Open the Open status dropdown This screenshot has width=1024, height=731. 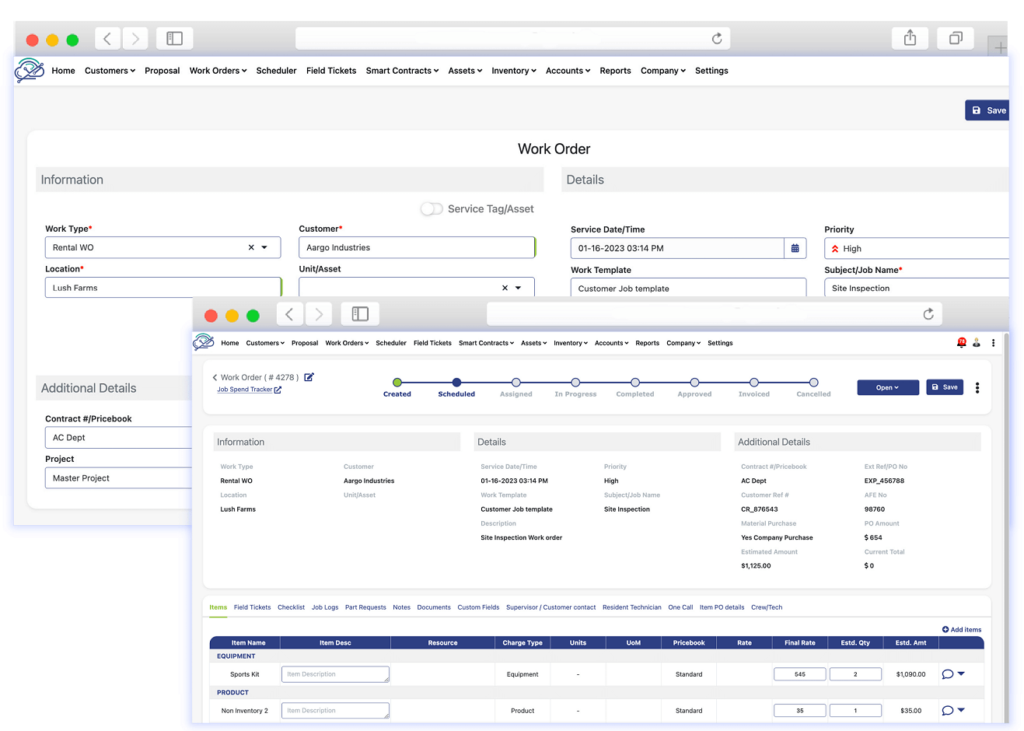tap(887, 387)
